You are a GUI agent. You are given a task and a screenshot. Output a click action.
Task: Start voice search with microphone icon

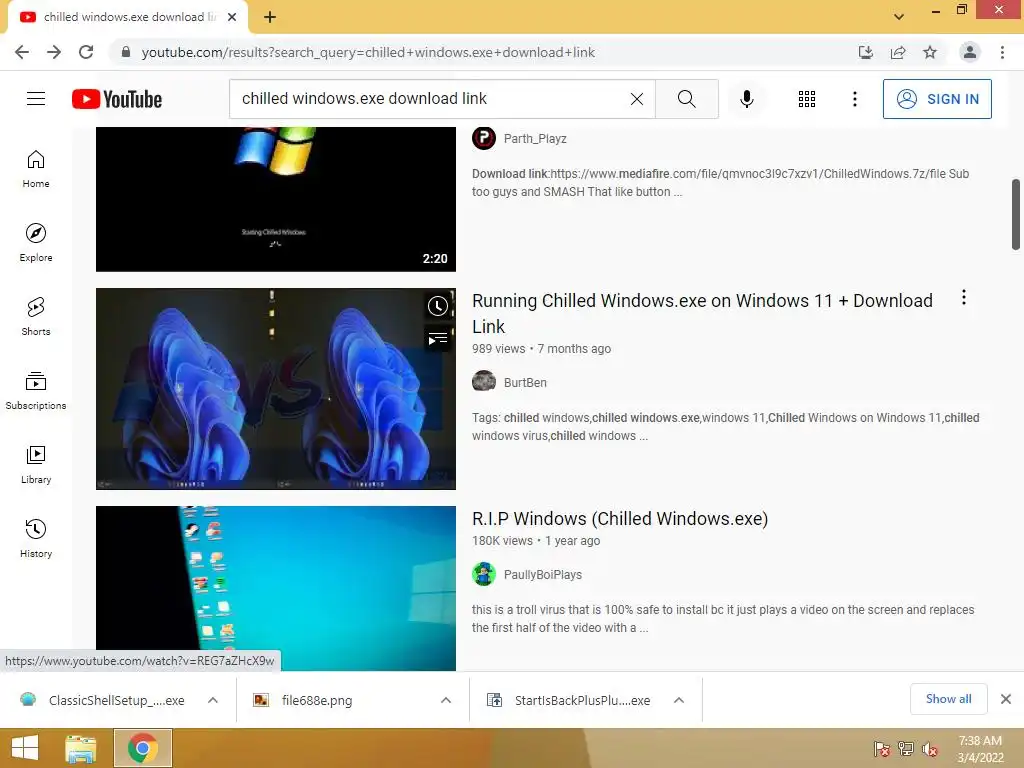747,99
